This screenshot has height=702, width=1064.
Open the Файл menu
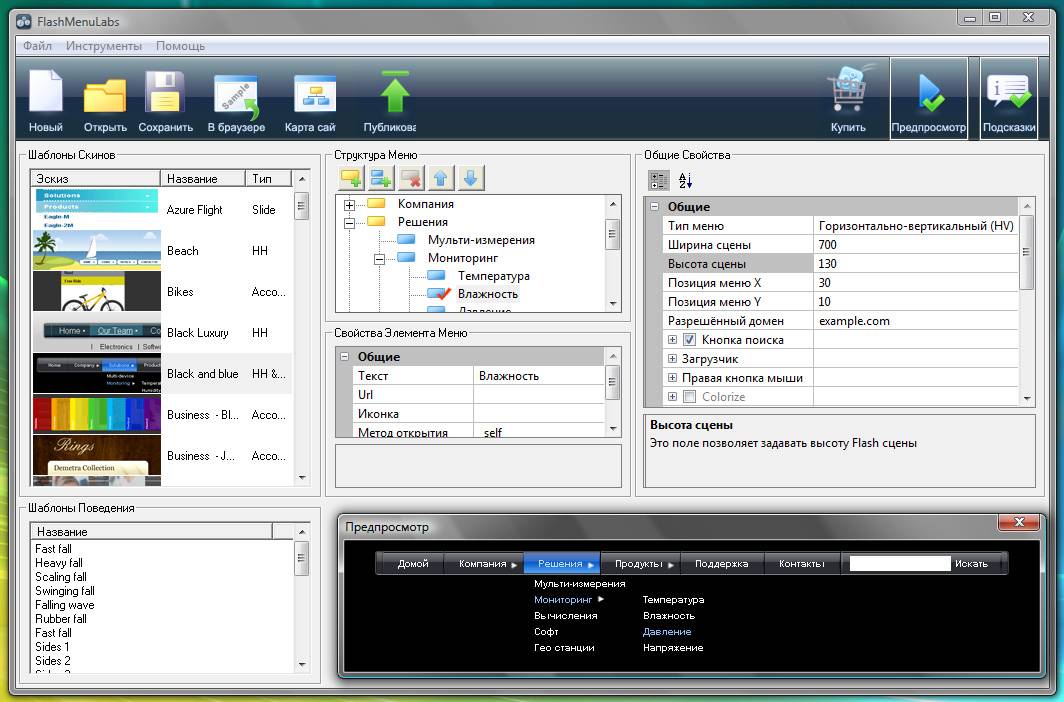(37, 46)
